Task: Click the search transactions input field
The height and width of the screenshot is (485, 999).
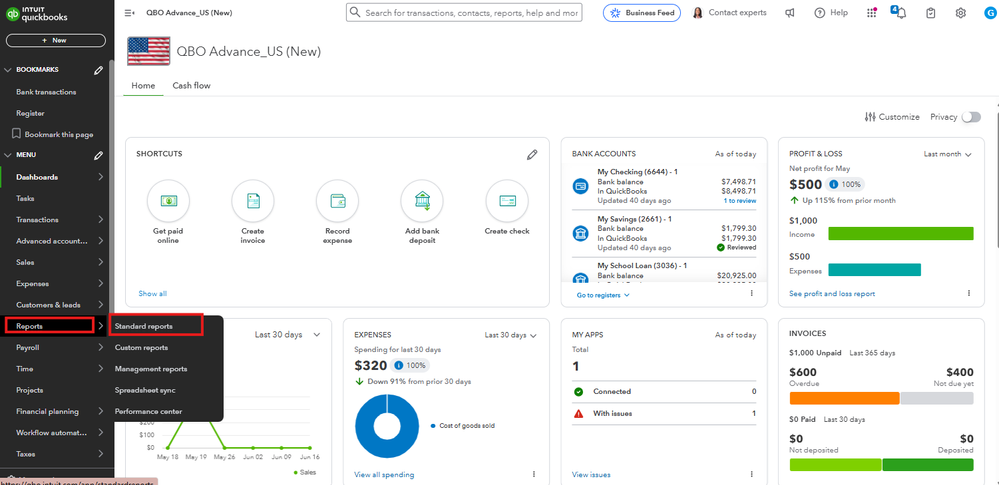Action: [x=470, y=13]
